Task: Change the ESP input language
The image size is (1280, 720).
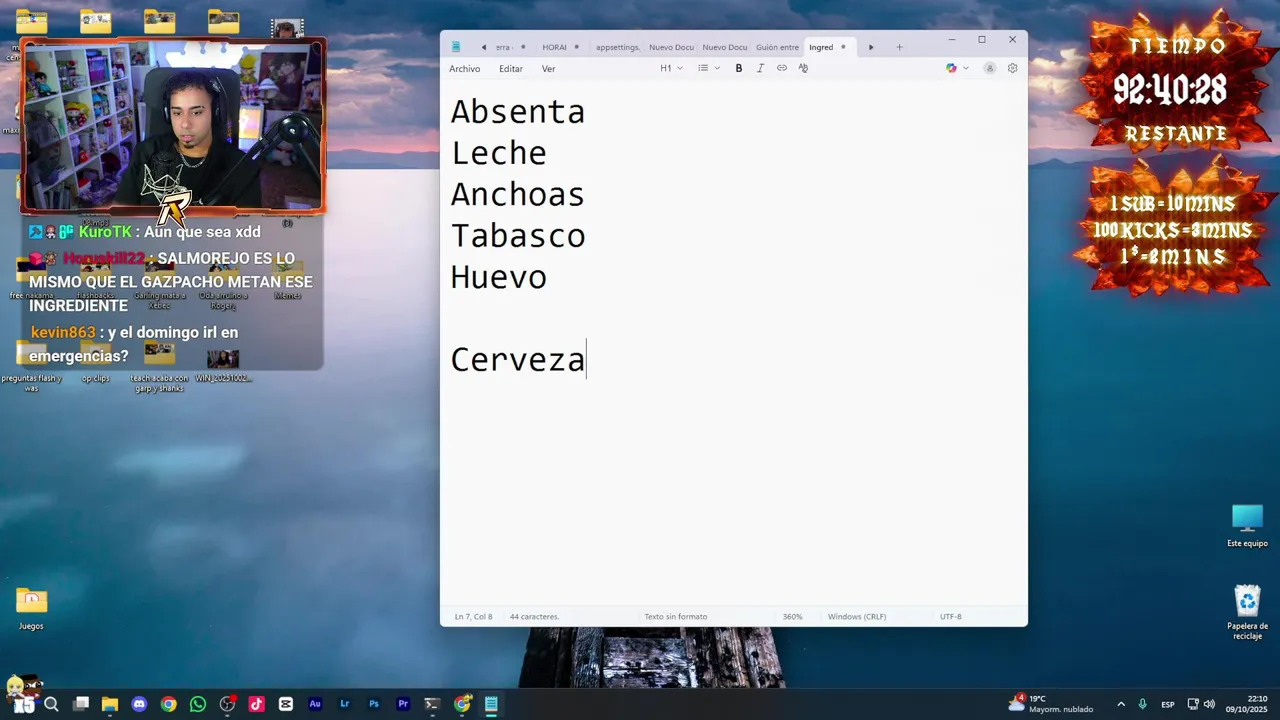Action: [1168, 704]
